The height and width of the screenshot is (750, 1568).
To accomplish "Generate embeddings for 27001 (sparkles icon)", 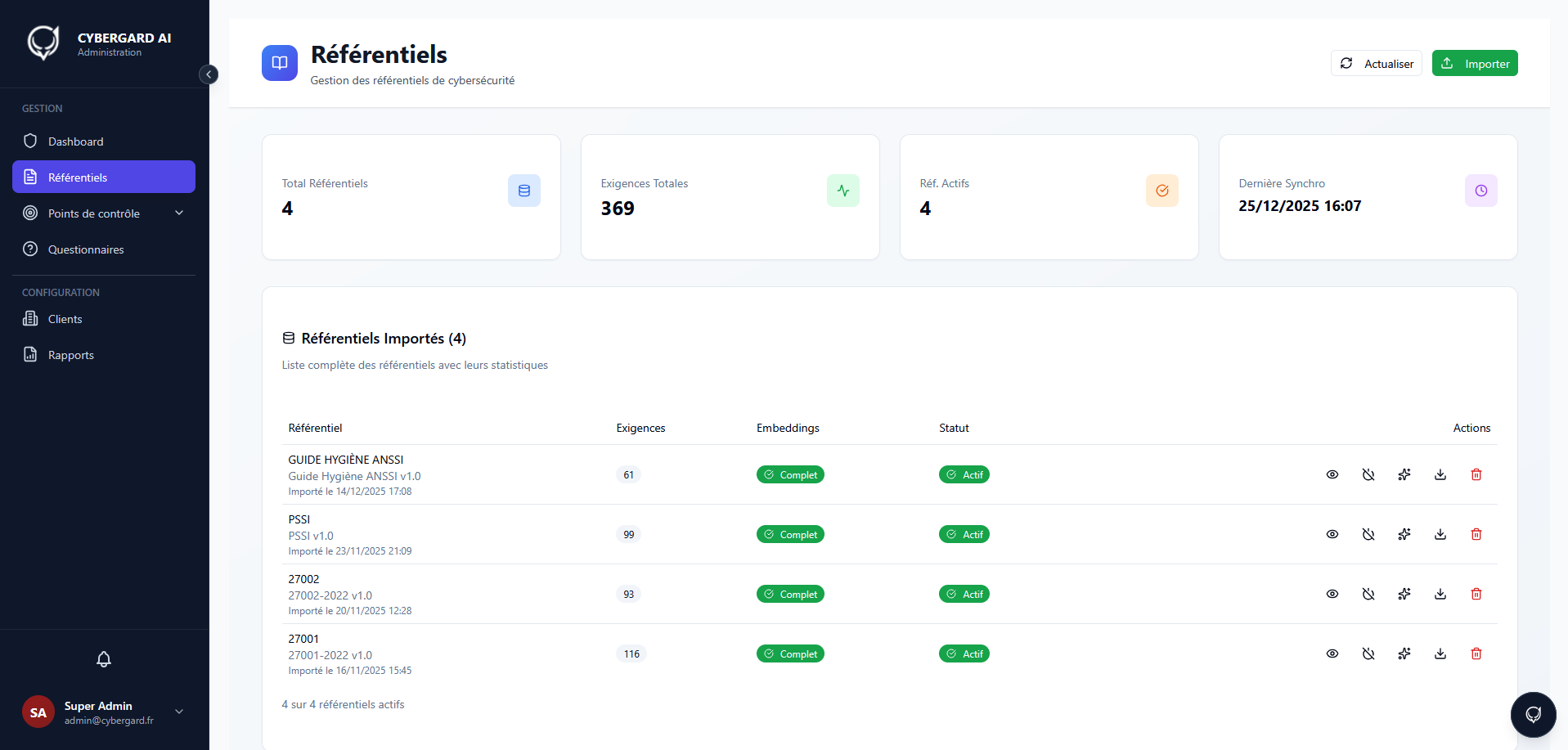I will click(x=1404, y=653).
